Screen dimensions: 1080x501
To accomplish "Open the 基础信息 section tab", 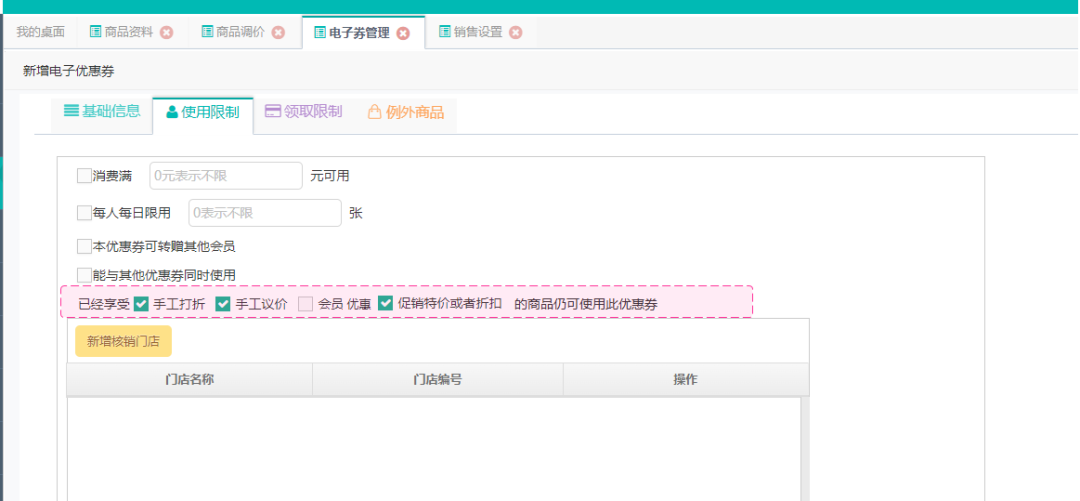I will pyautogui.click(x=102, y=112).
